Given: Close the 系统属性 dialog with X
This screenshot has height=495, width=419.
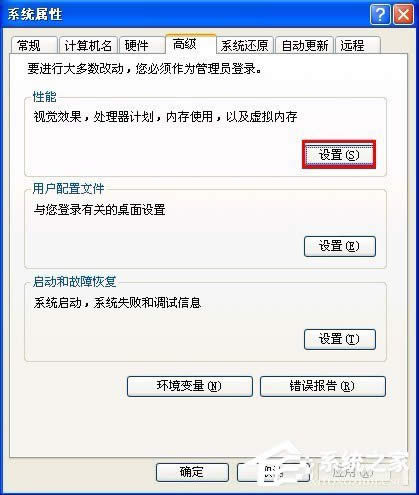Looking at the screenshot, I should tap(403, 15).
